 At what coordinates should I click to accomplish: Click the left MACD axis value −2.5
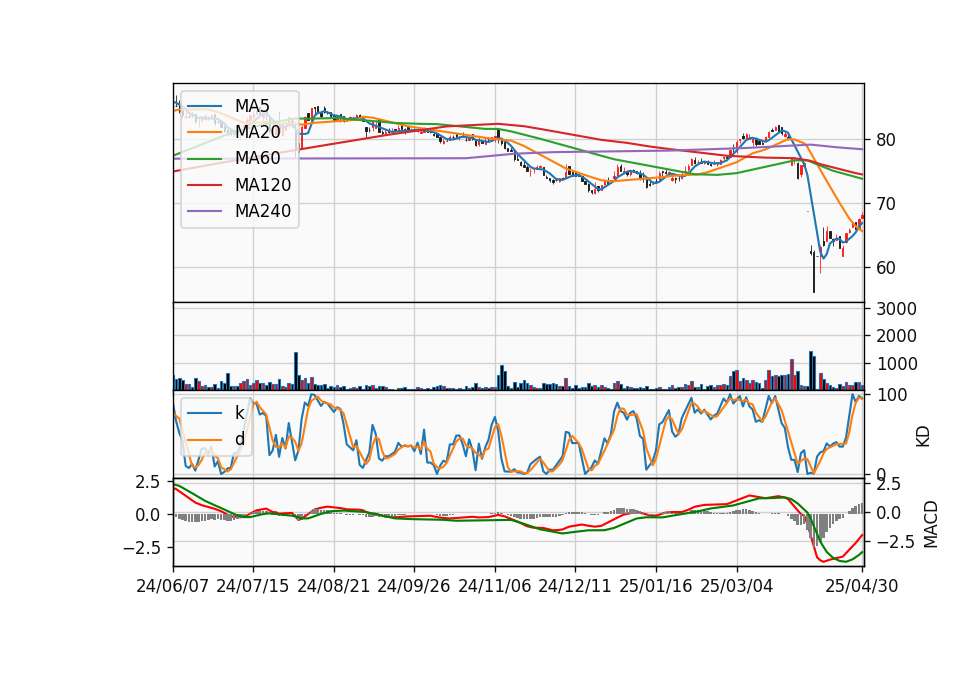141,547
